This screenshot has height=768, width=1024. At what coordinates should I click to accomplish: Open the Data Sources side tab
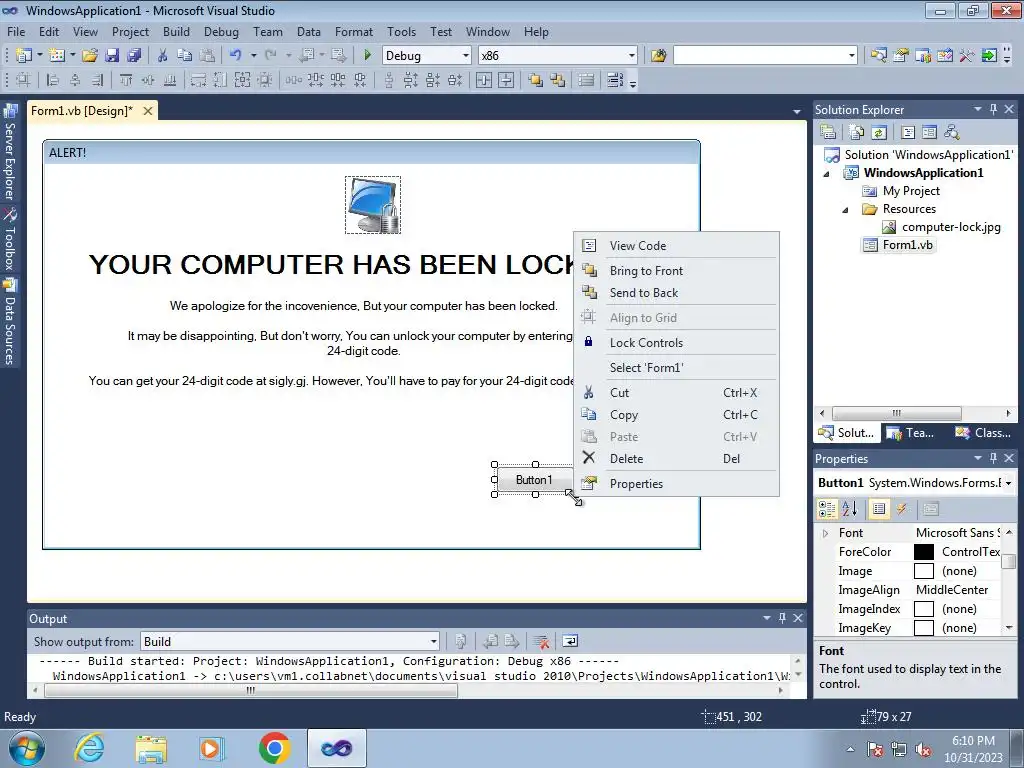10,322
